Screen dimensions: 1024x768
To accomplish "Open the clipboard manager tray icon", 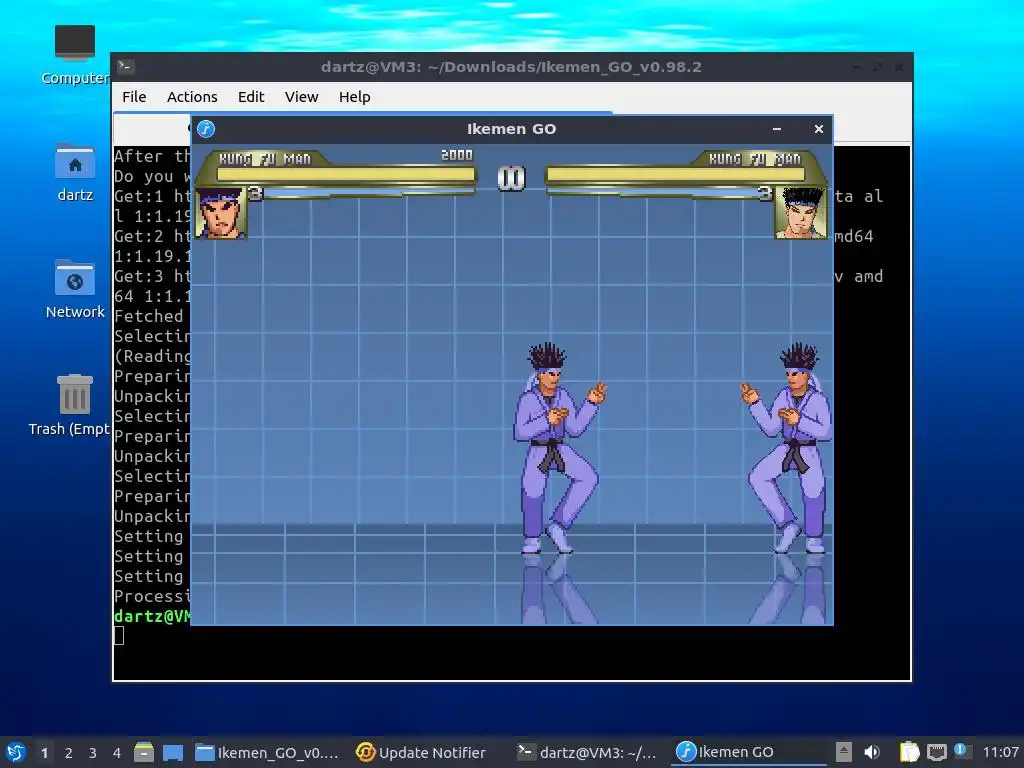I will 909,752.
